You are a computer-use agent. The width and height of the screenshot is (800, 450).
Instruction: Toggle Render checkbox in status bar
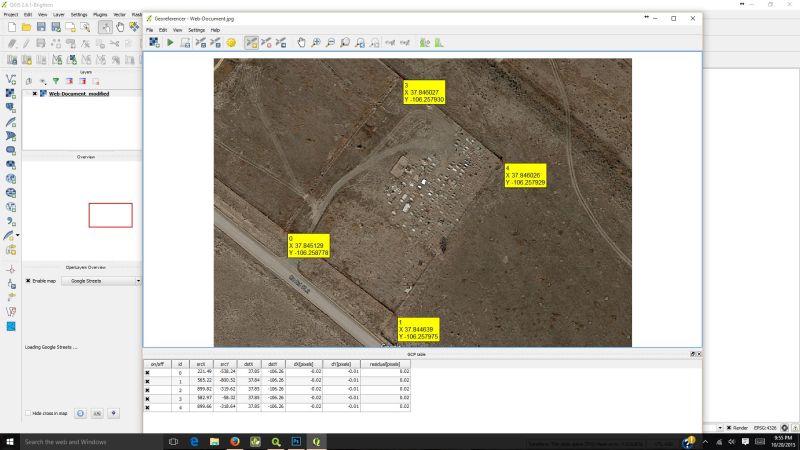click(x=729, y=428)
